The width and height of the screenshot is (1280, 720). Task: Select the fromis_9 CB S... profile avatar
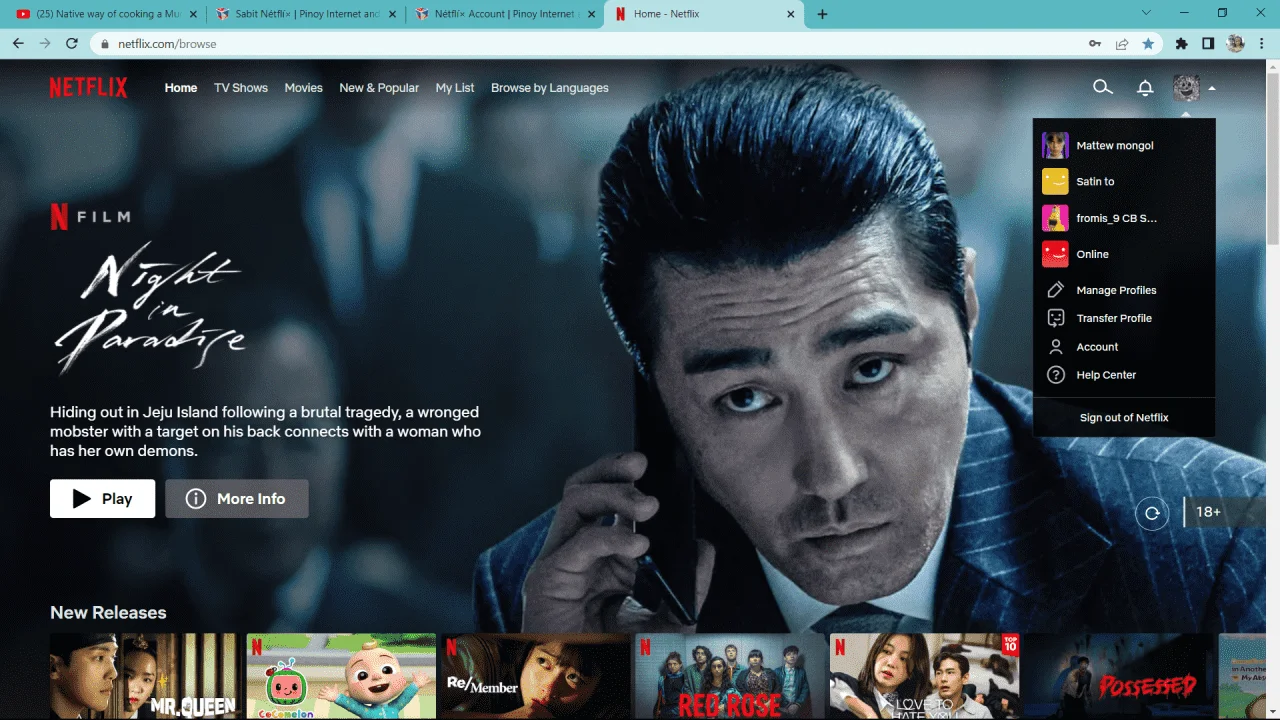1055,218
